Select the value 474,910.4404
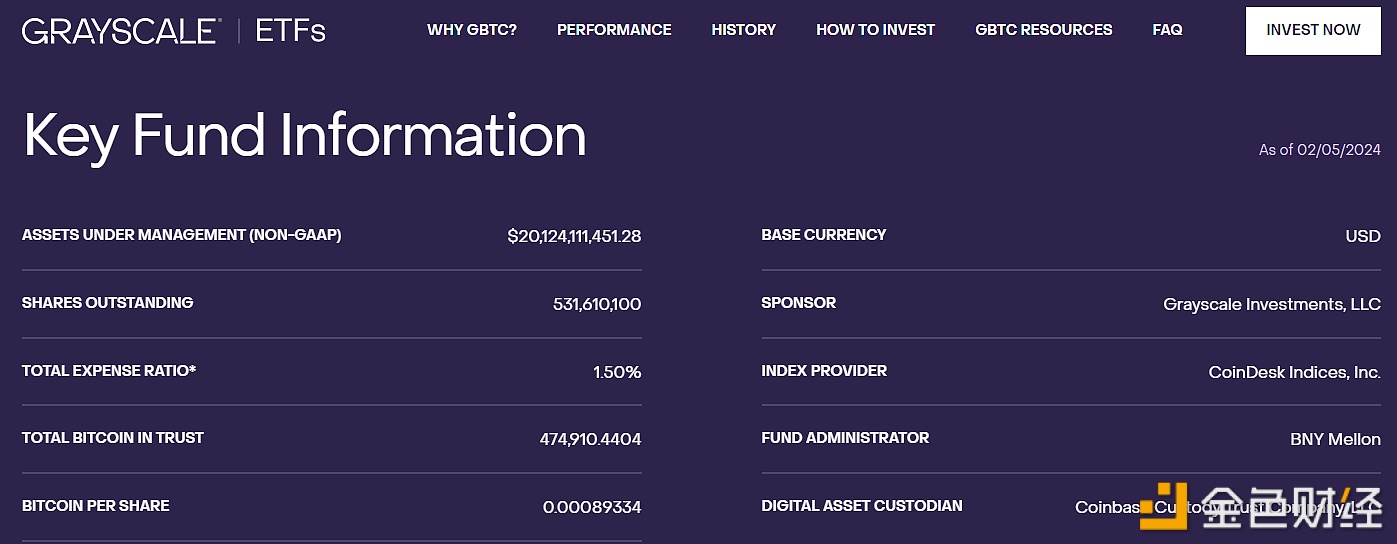Image resolution: width=1397 pixels, height=544 pixels. coord(590,439)
